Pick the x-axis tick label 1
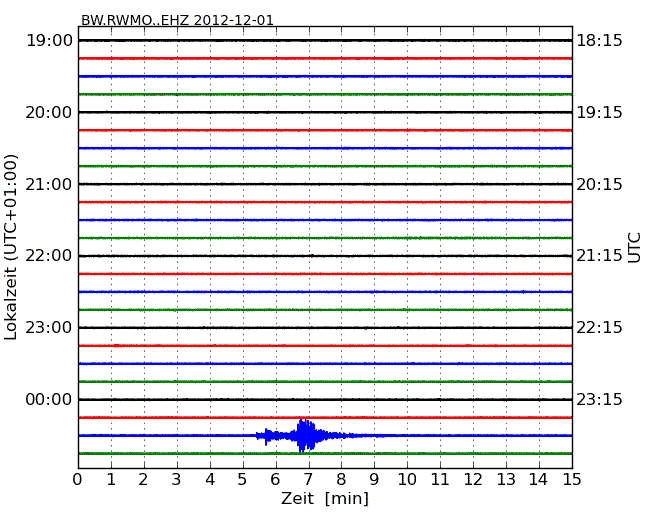The width and height of the screenshot is (650, 520). coord(111,479)
